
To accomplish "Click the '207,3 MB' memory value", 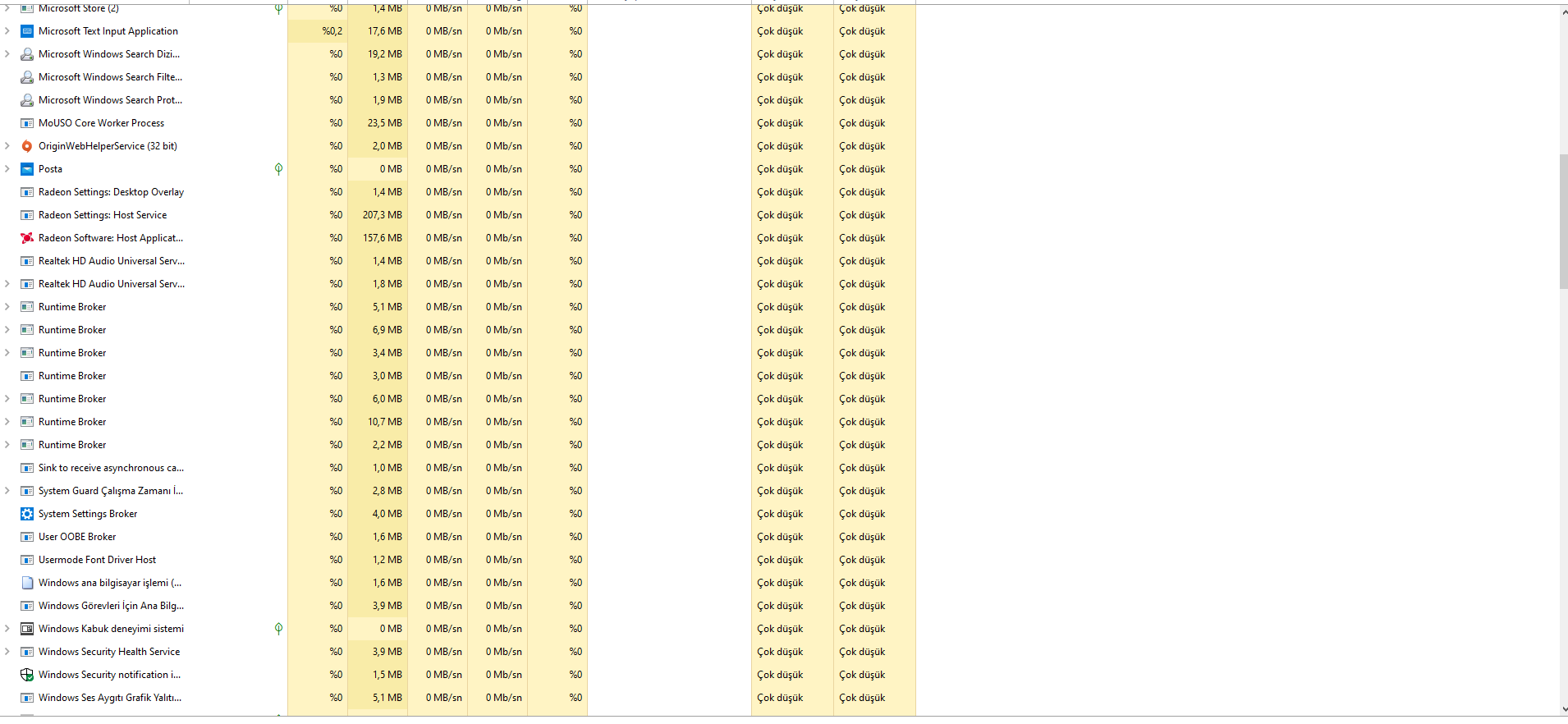I will pos(383,215).
